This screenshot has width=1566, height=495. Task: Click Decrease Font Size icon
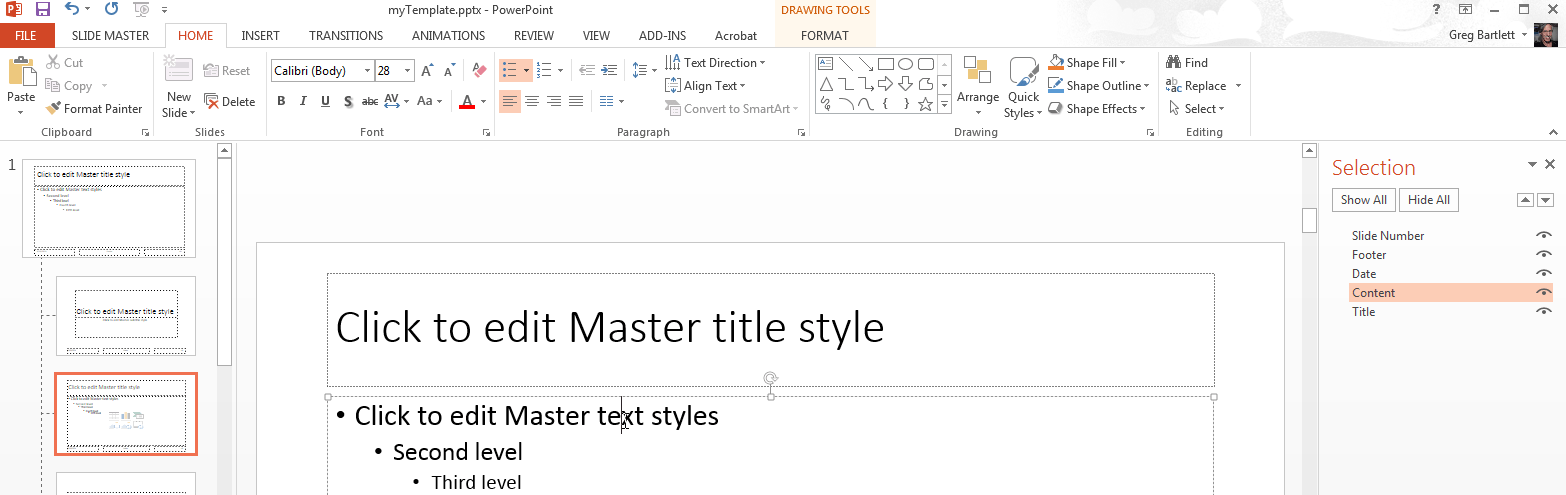(449, 71)
